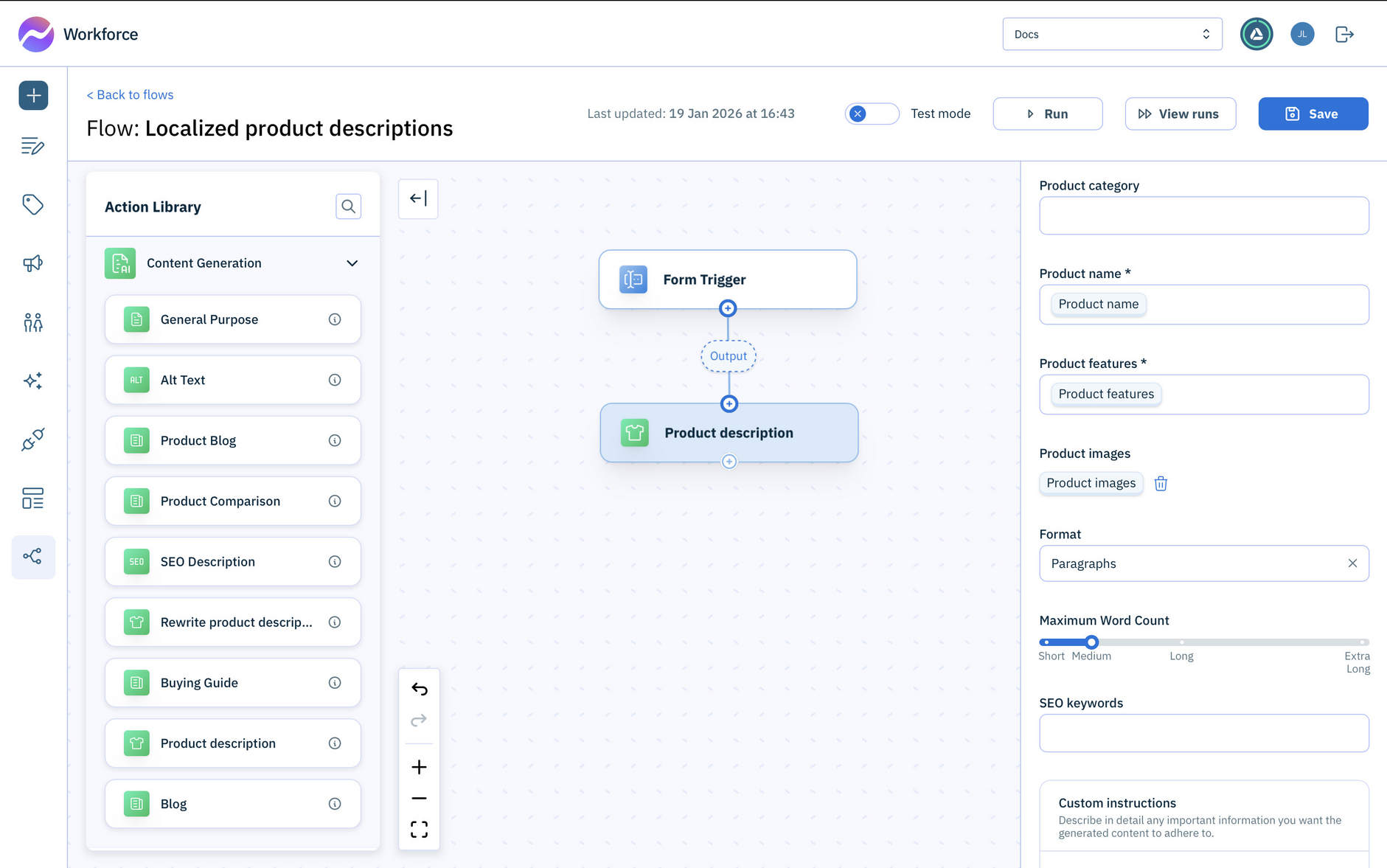Delete Product images with trash icon
Image resolution: width=1387 pixels, height=868 pixels.
(1161, 484)
